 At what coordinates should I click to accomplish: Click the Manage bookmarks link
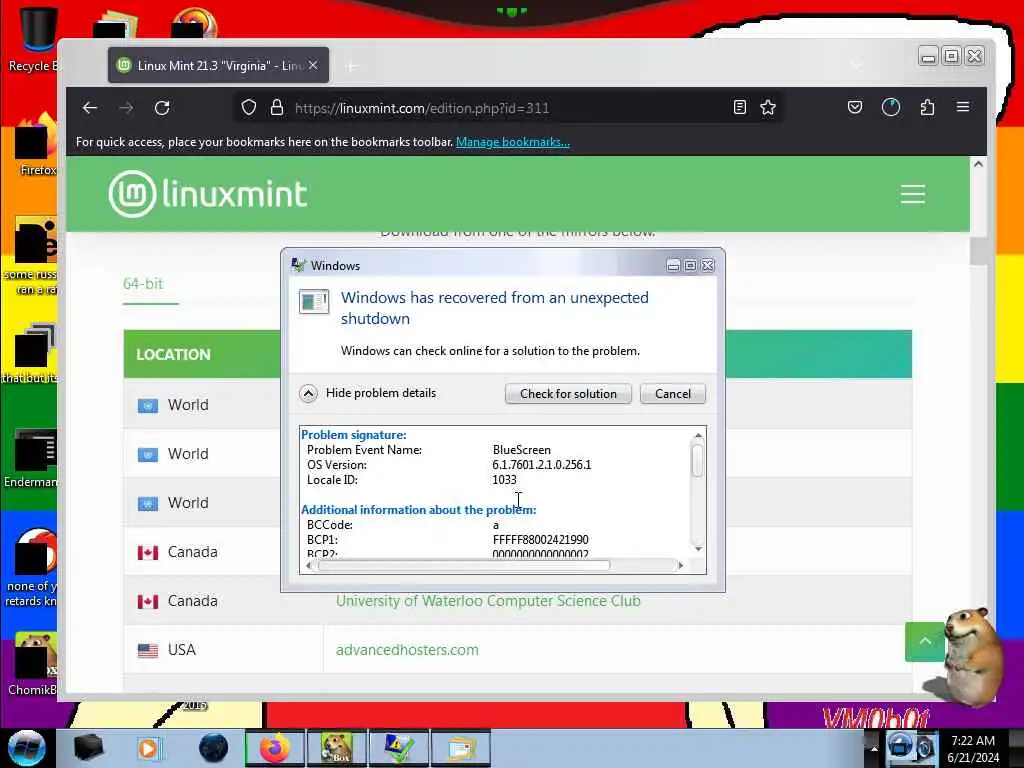tap(513, 142)
